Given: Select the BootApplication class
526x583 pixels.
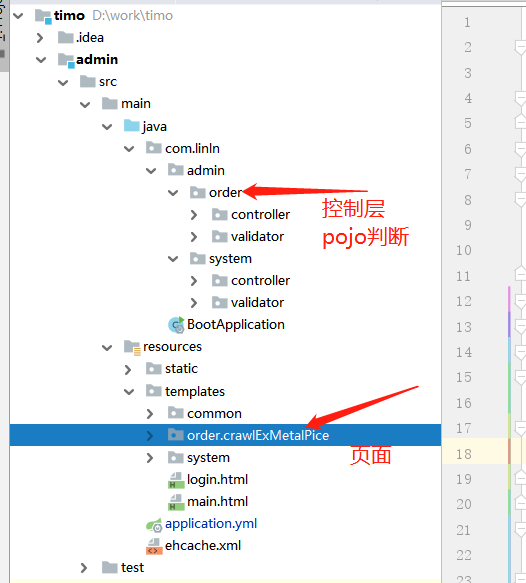Looking at the screenshot, I should pyautogui.click(x=236, y=325).
